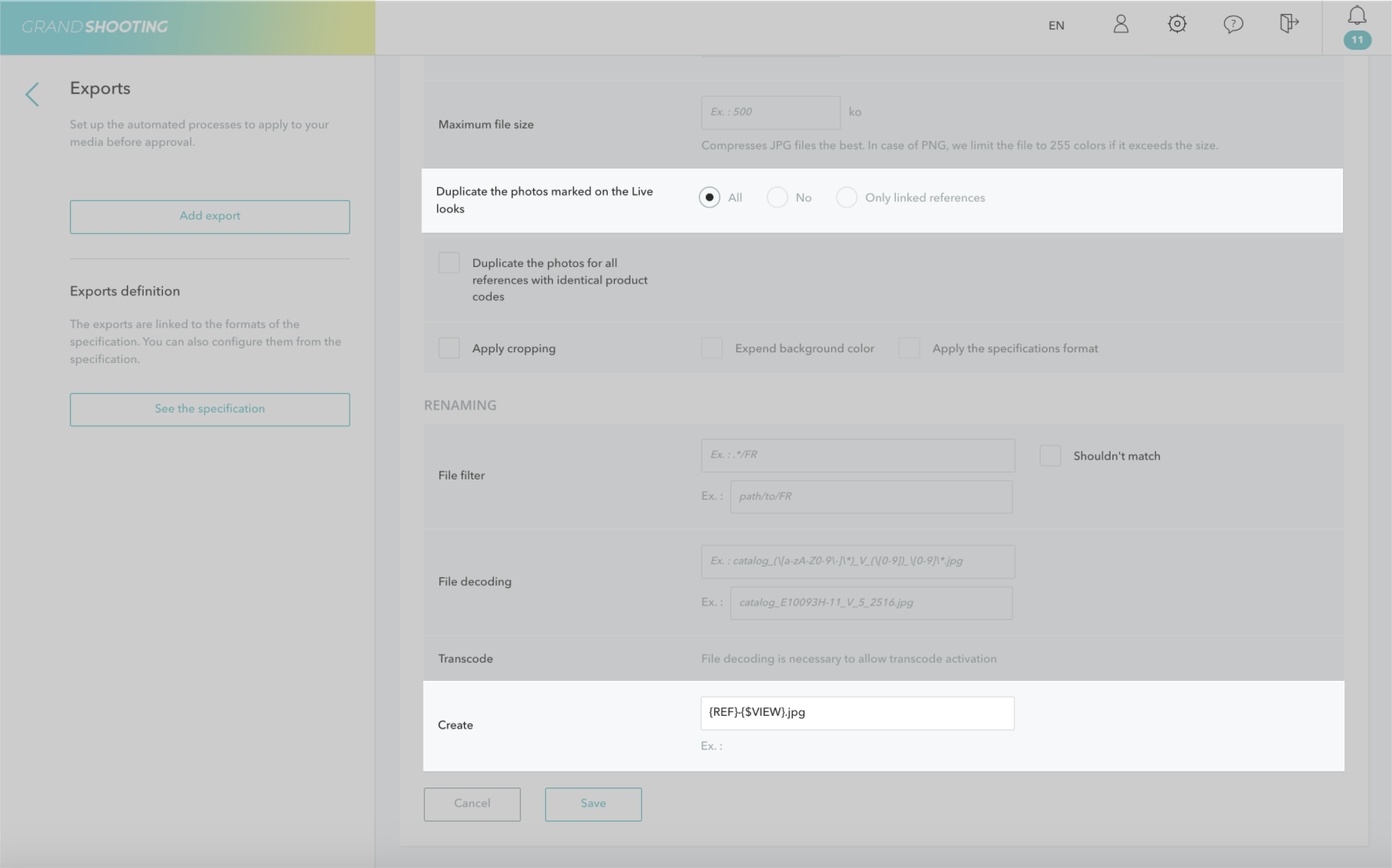The height and width of the screenshot is (868, 1392).
Task: Select the 'No' radio option
Action: pyautogui.click(x=777, y=197)
